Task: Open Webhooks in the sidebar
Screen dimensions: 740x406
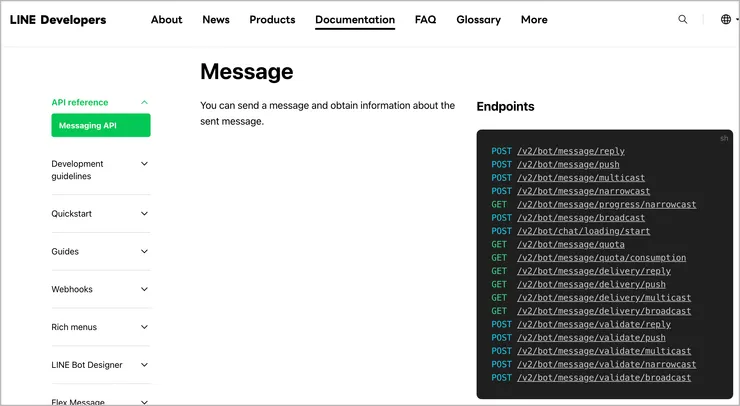Action: 72,289
